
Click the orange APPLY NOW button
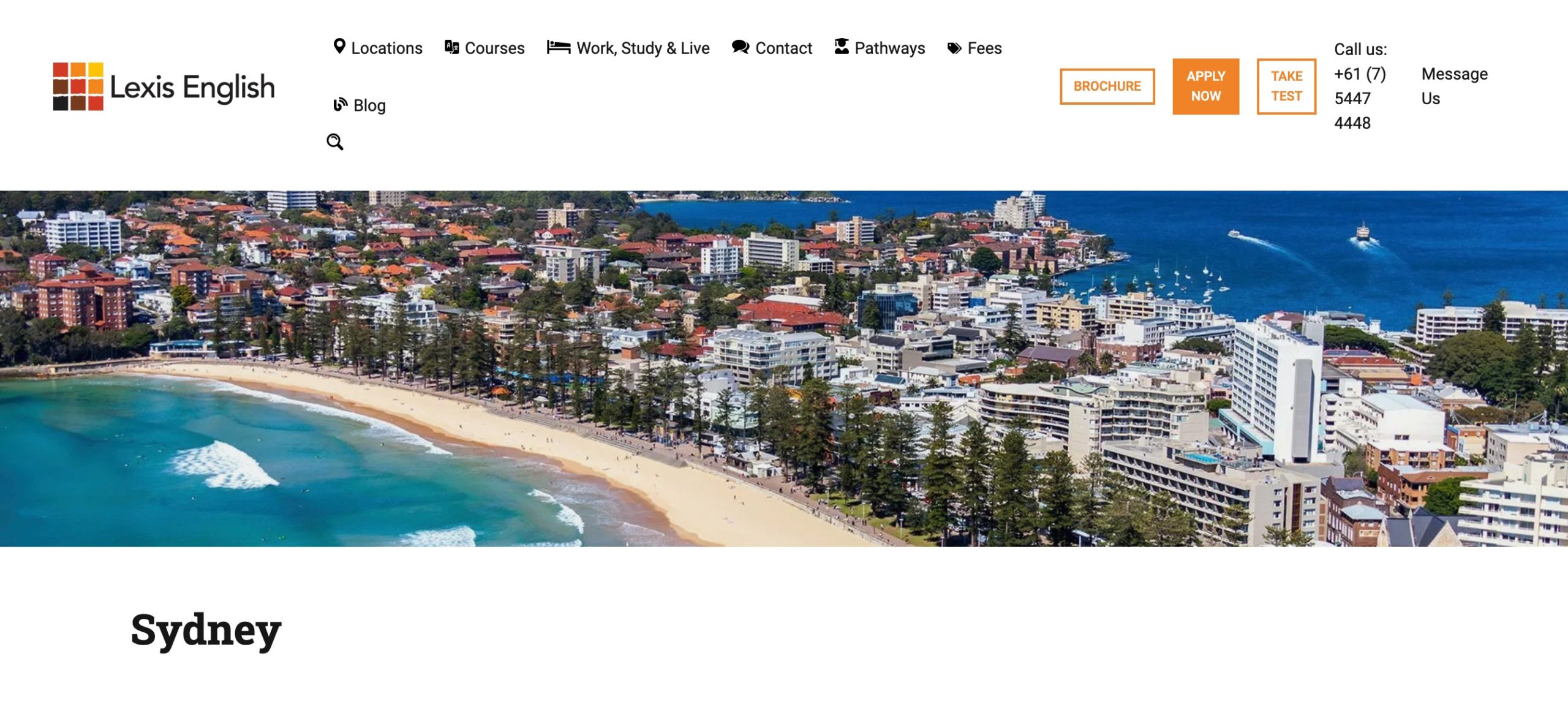(x=1206, y=86)
